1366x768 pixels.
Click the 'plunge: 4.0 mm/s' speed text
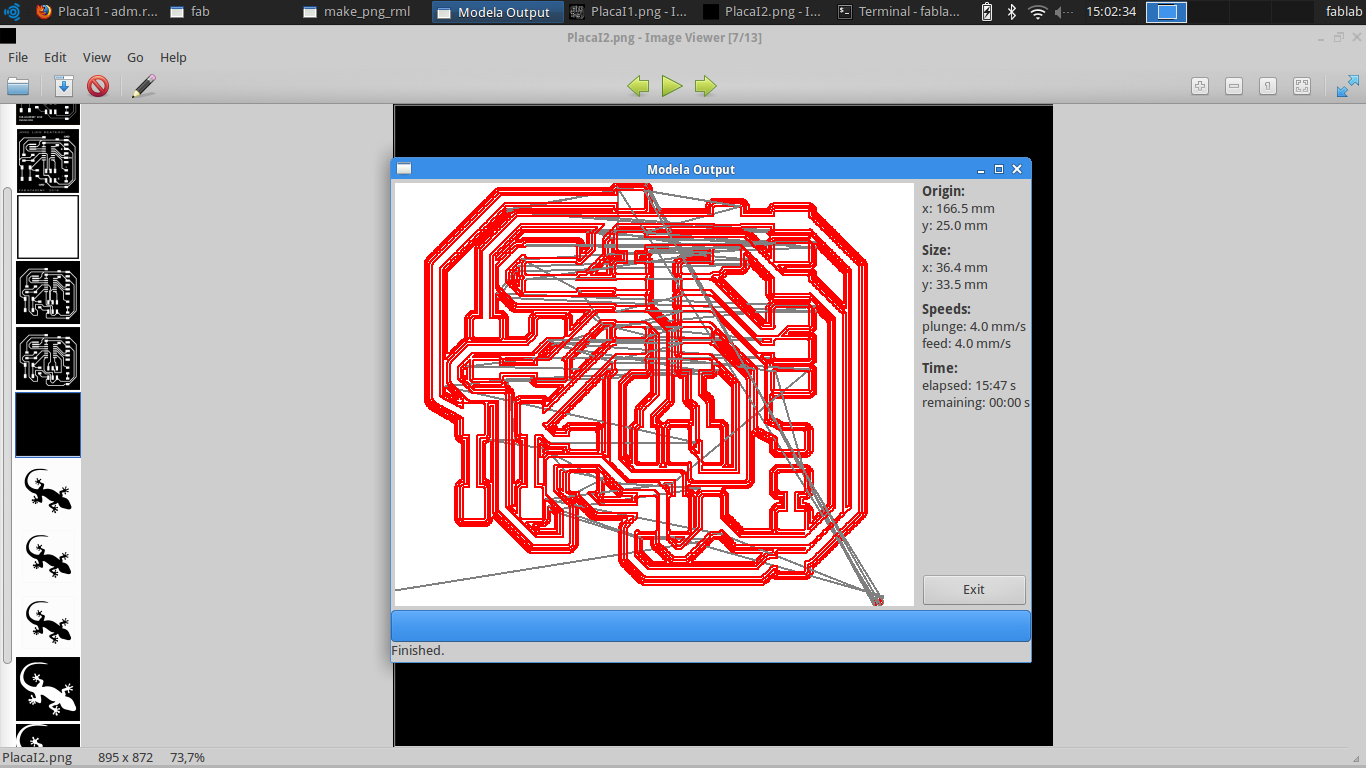974,326
